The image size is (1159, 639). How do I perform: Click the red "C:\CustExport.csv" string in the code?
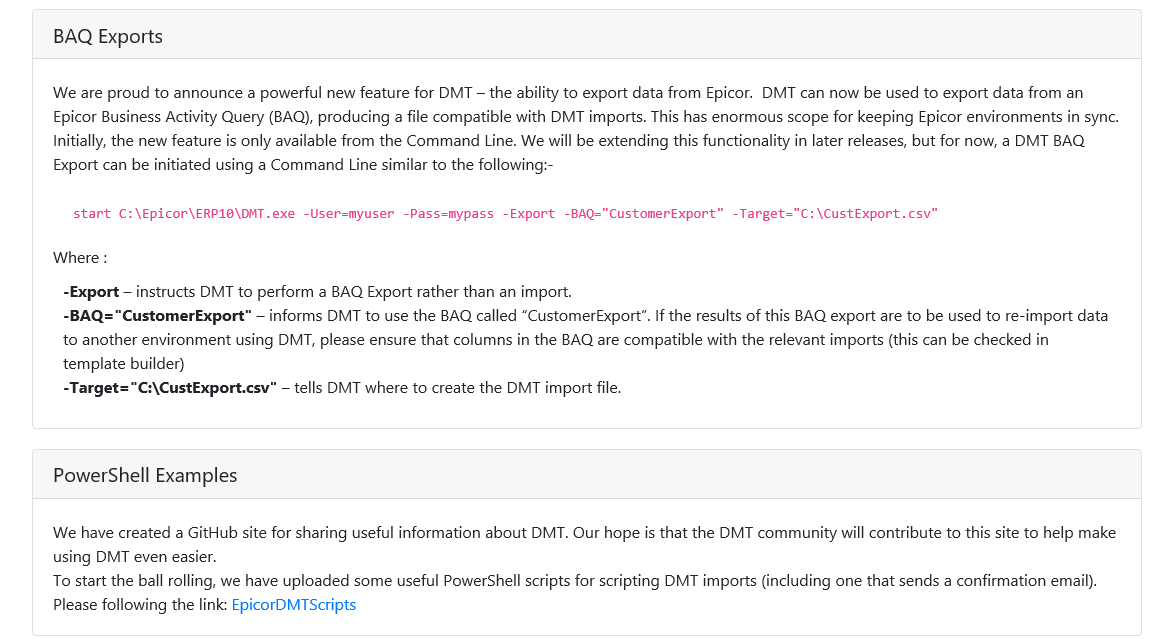[x=866, y=214]
